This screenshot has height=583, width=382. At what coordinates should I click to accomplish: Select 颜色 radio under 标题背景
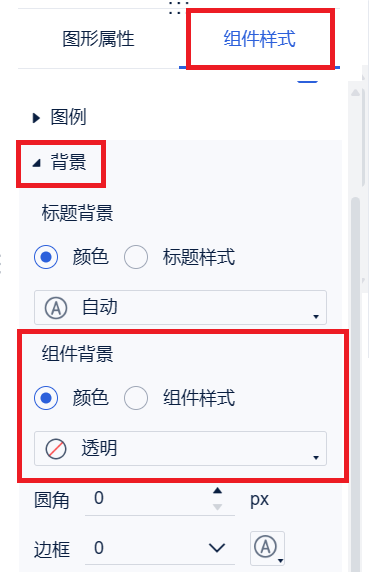coord(46,257)
